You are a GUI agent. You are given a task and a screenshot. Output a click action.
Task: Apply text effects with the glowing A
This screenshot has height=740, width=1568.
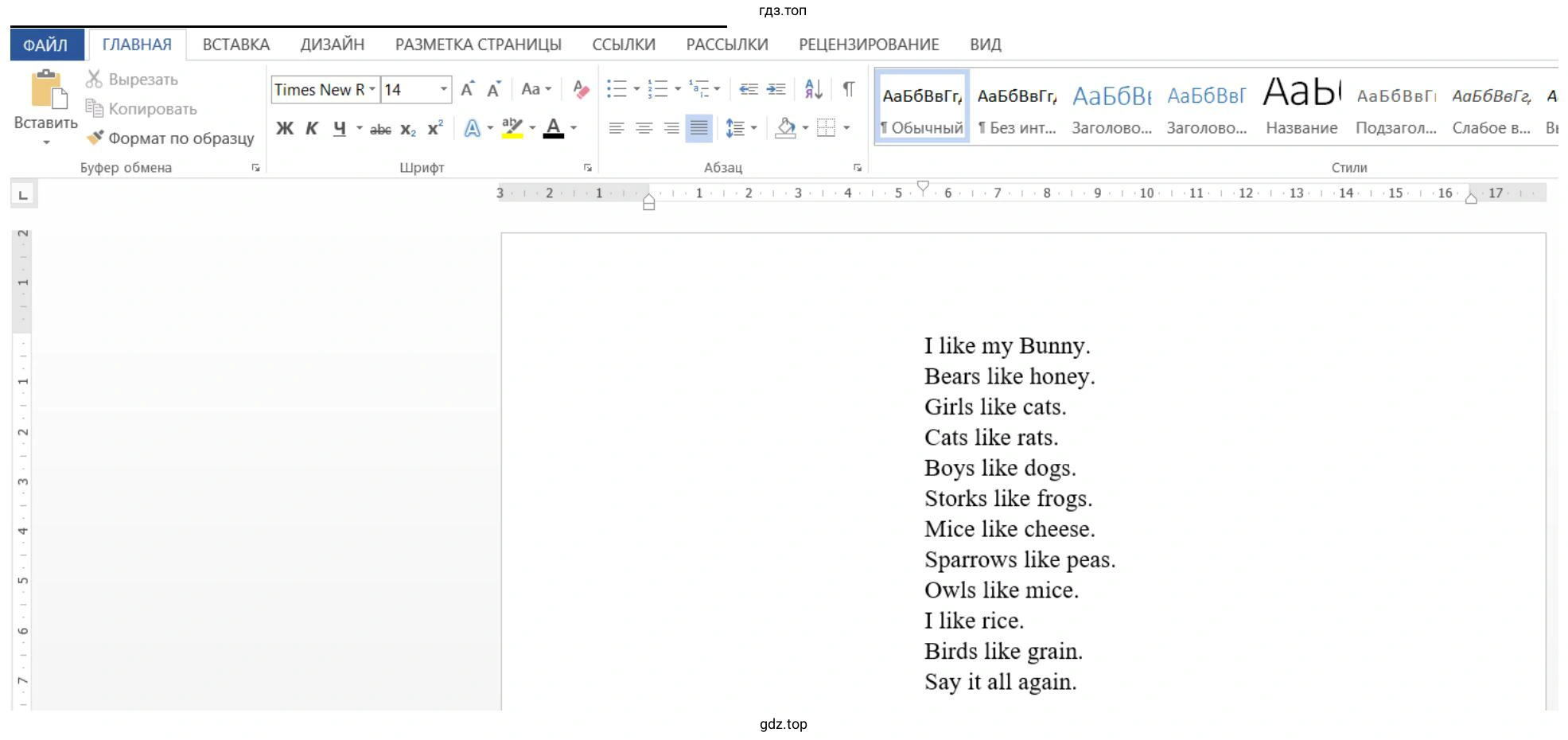tap(472, 128)
